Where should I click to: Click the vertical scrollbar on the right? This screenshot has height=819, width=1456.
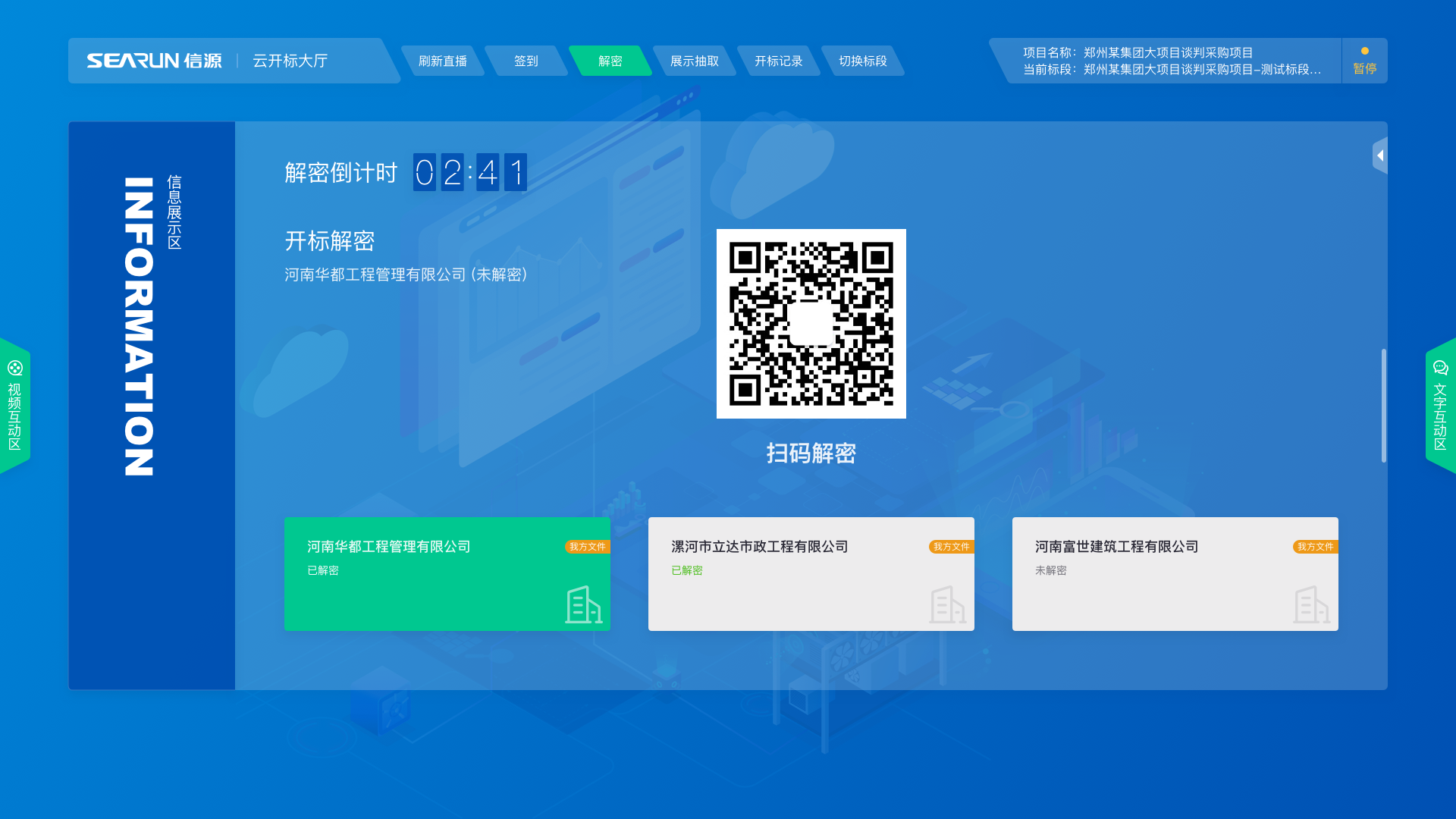[1383, 406]
